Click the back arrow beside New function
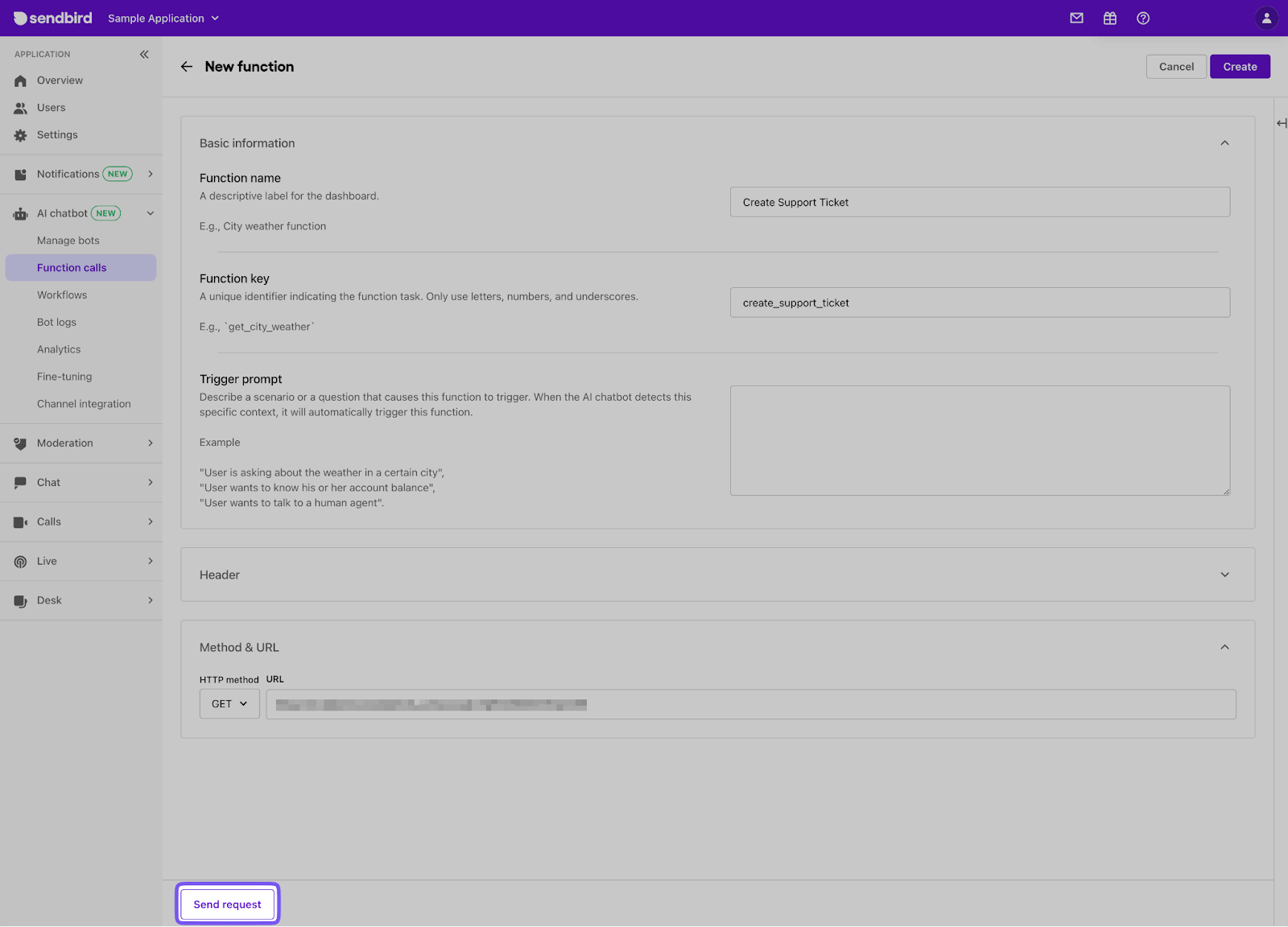This screenshot has height=927, width=1288. [x=186, y=66]
